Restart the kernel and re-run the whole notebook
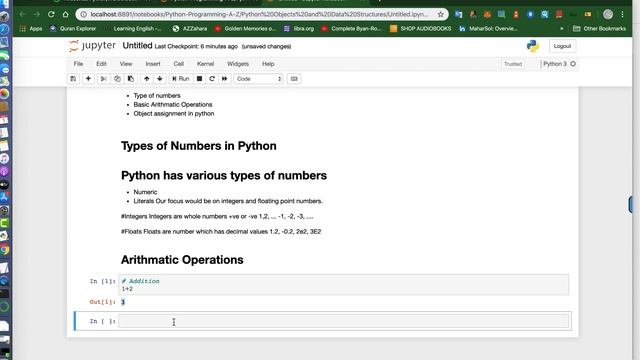The width and height of the screenshot is (640, 360). coord(224,79)
